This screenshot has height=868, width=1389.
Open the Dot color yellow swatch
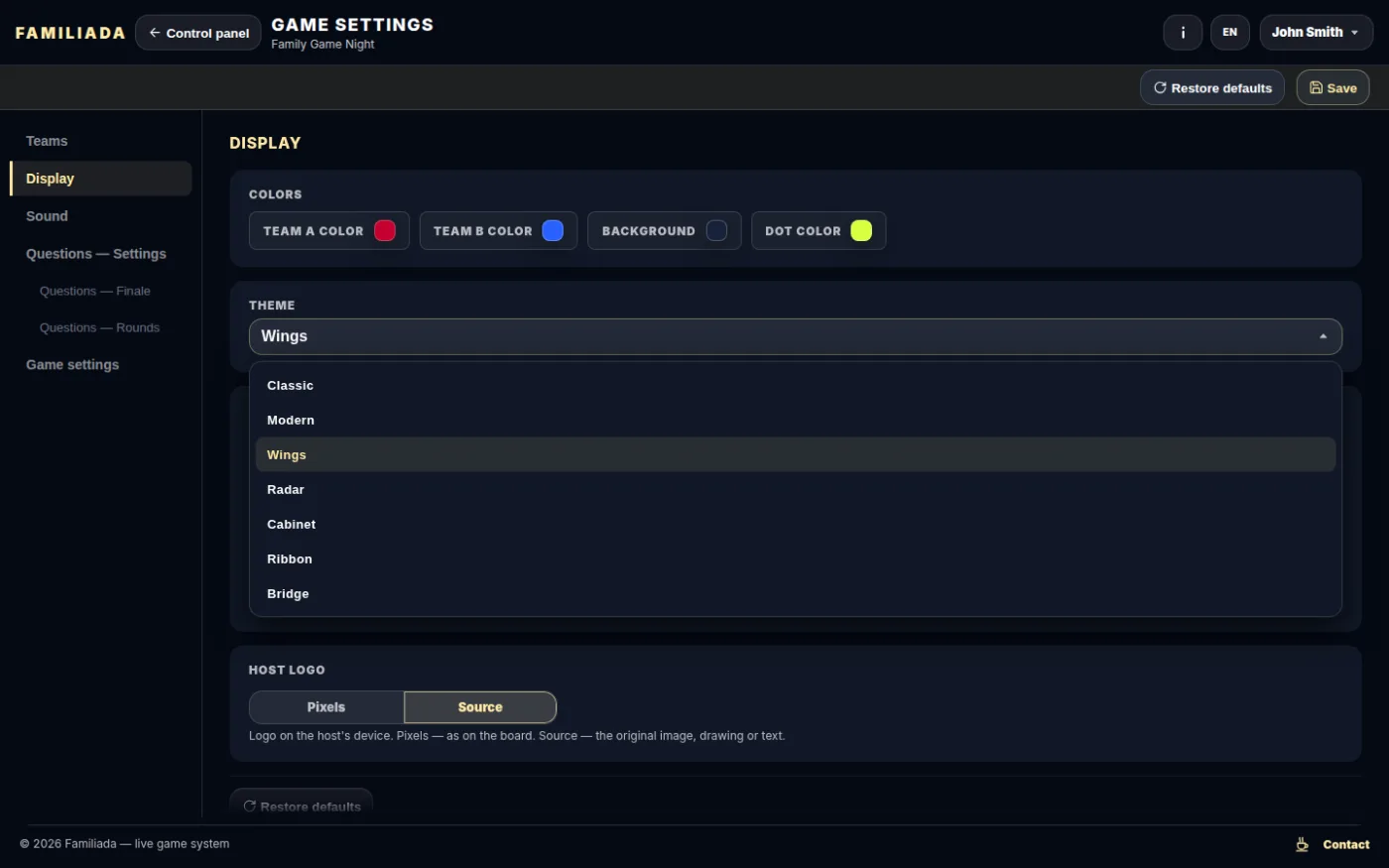tap(861, 230)
